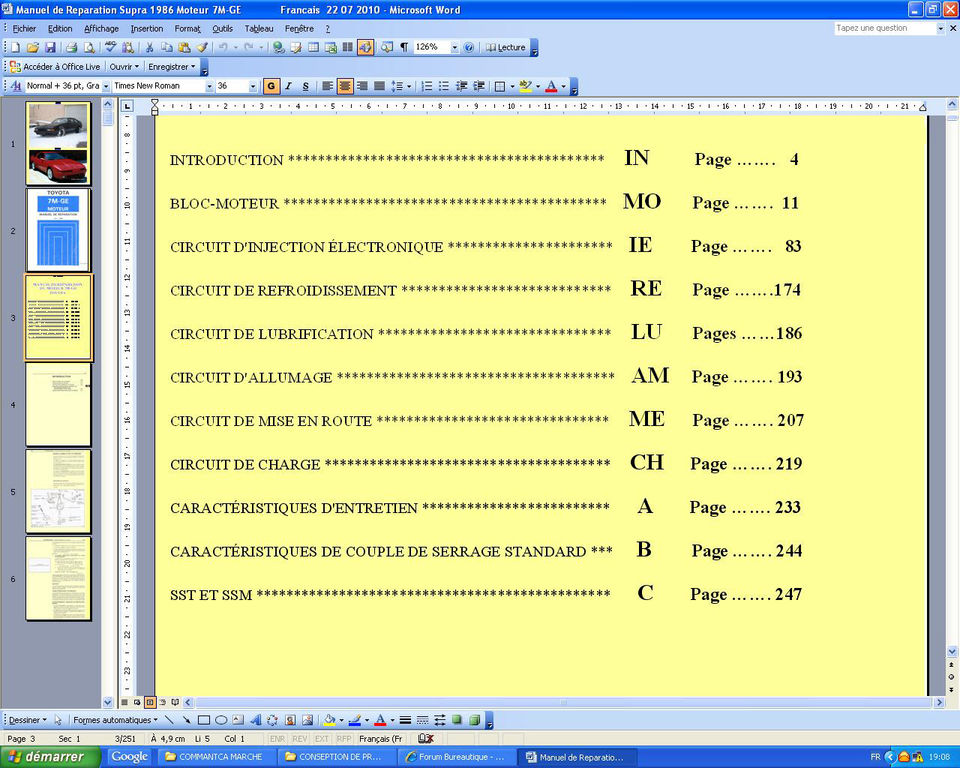
Task: Insert WordArt from the drawing toolbar
Action: 256,720
